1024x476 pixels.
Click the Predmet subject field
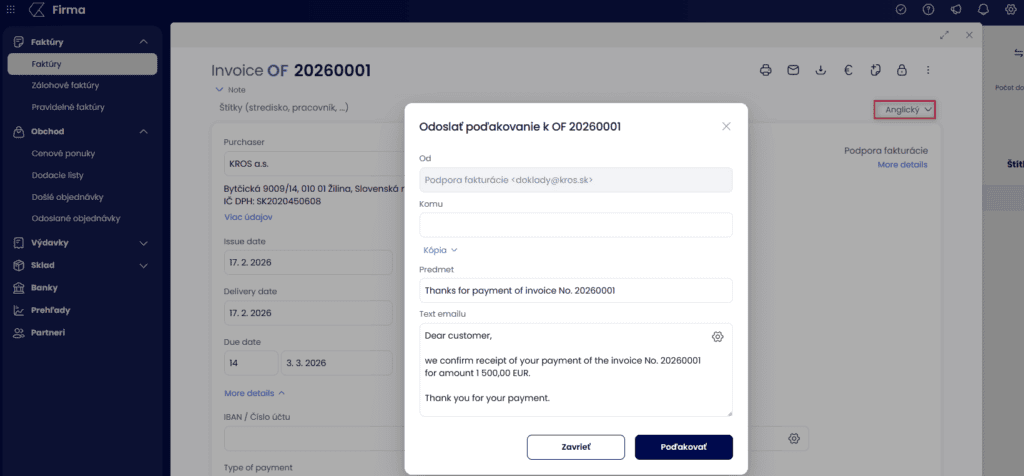(x=575, y=290)
